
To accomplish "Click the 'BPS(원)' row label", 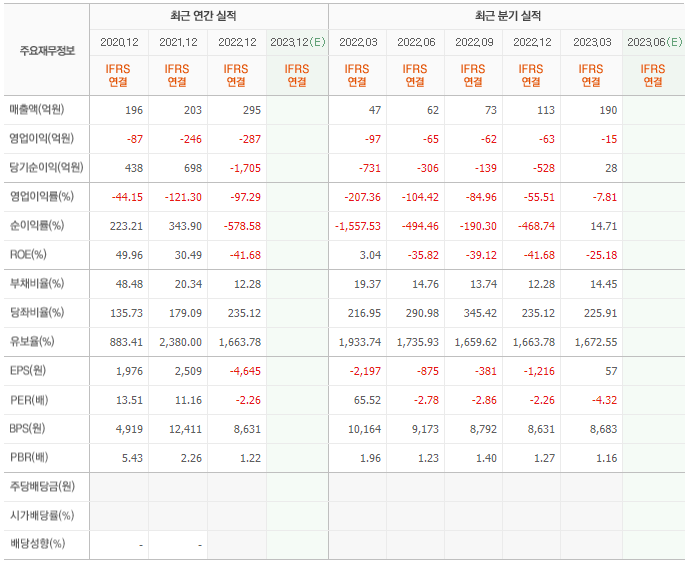I will [x=27, y=428].
